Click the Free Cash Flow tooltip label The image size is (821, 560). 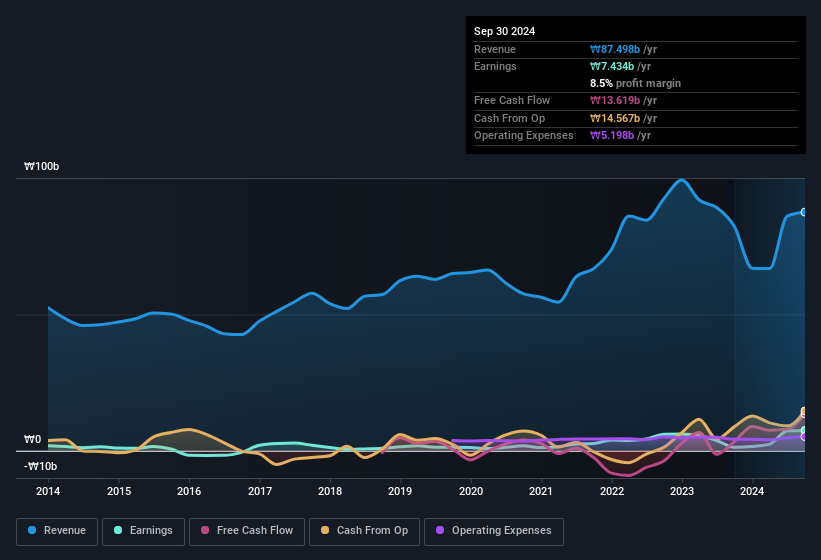pyautogui.click(x=512, y=100)
